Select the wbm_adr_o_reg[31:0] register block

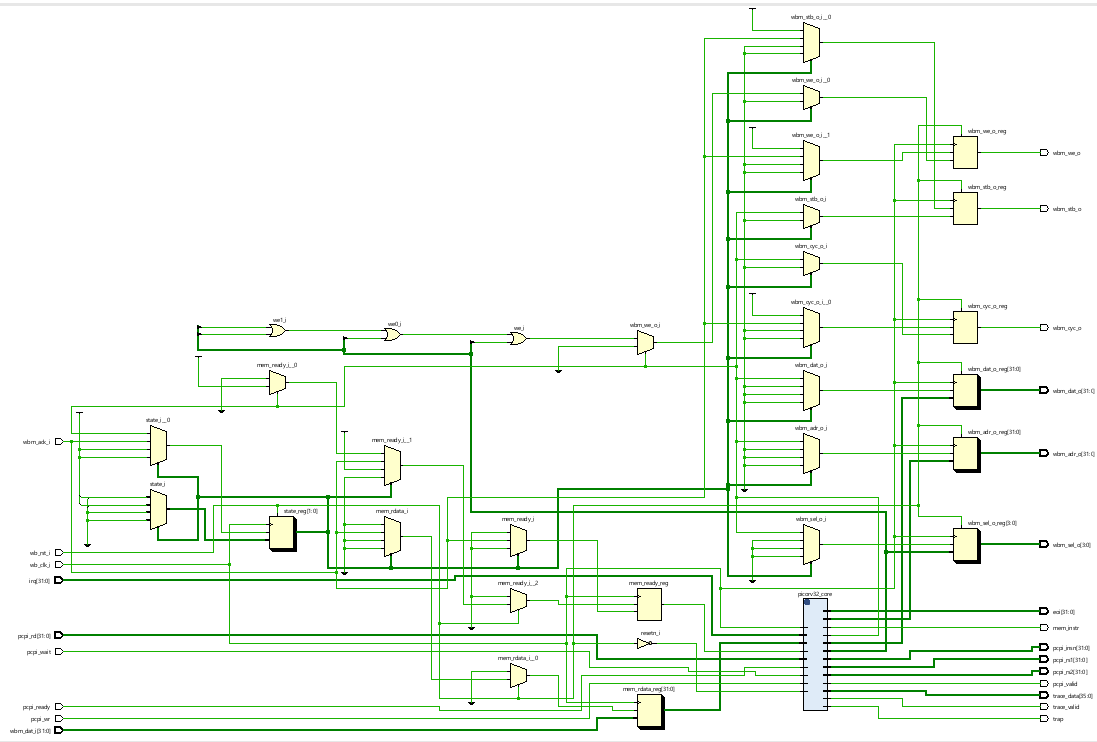967,455
